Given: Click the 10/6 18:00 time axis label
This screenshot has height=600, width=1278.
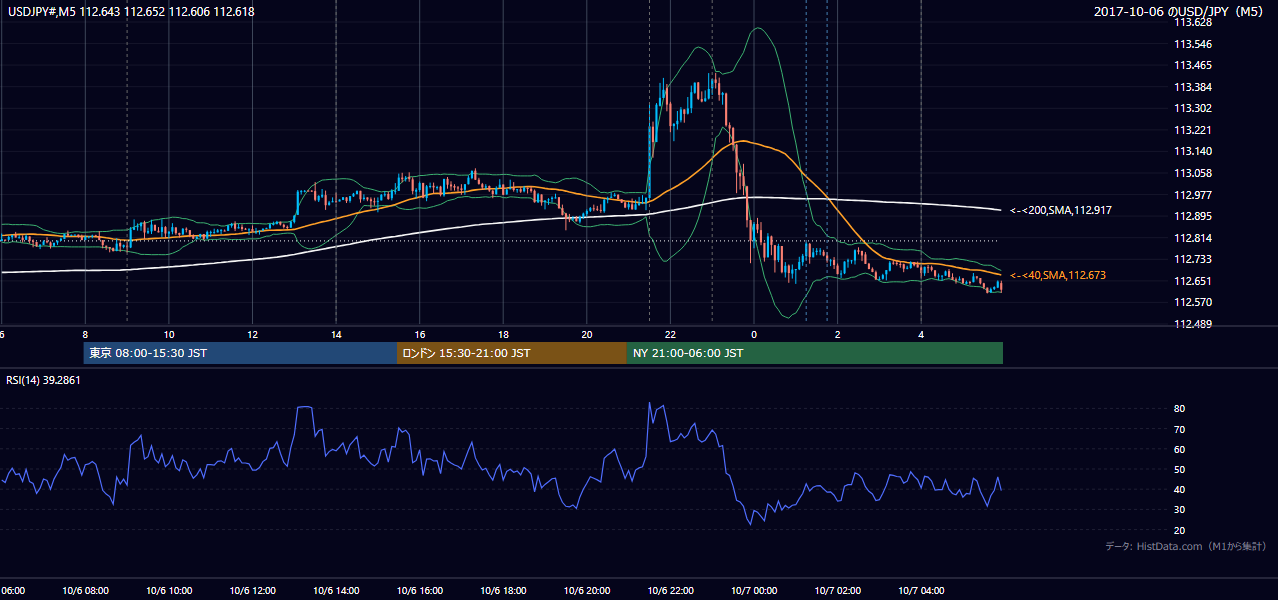Looking at the screenshot, I should point(503,591).
